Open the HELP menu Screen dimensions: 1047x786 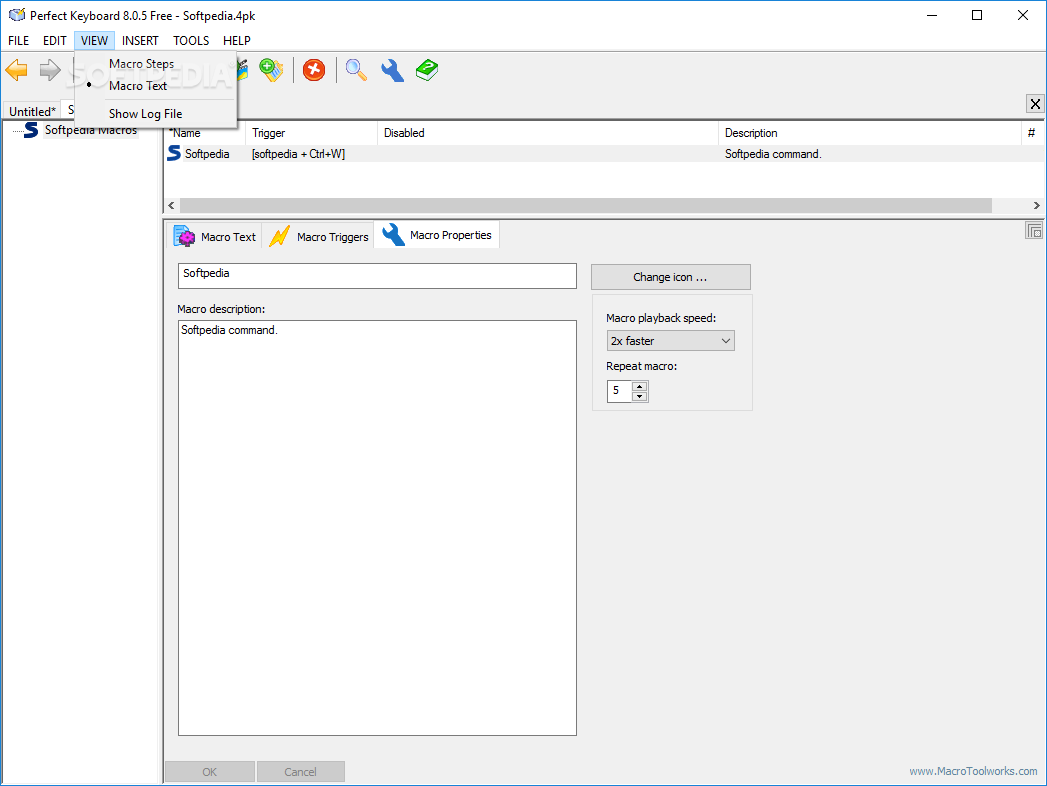pyautogui.click(x=237, y=41)
